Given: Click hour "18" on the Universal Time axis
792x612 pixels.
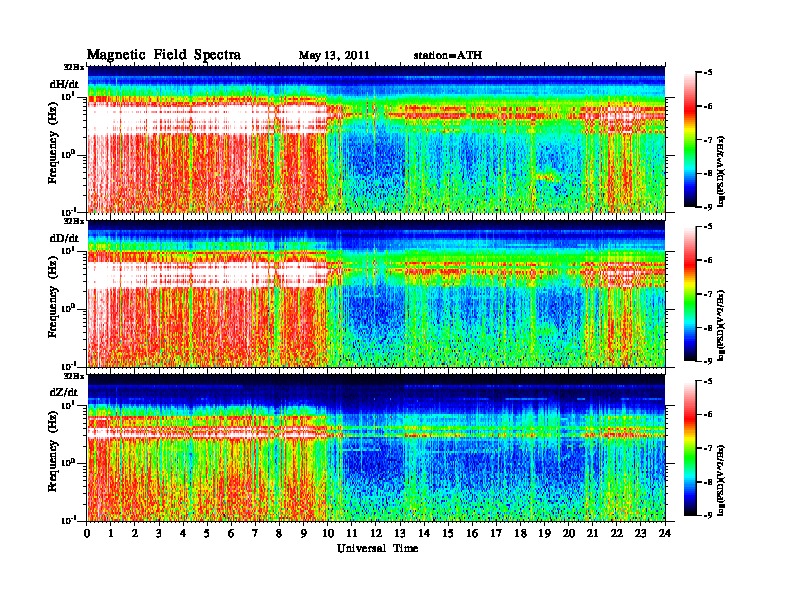Looking at the screenshot, I should [x=520, y=533].
